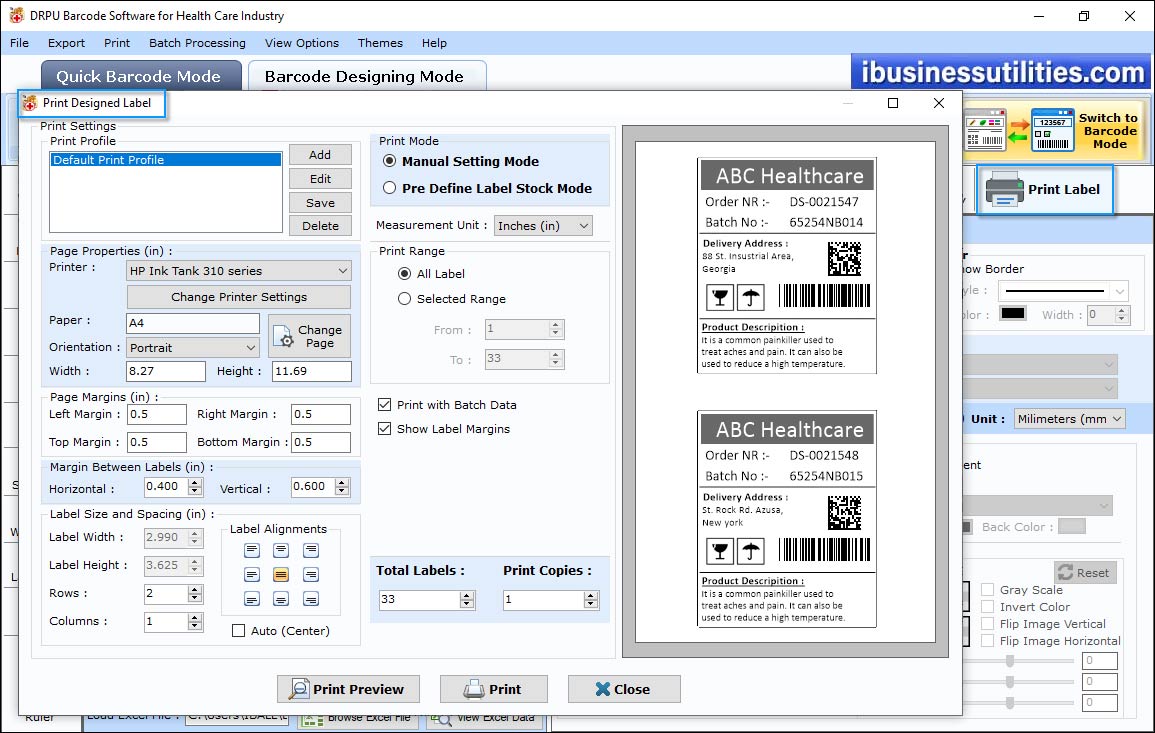The height and width of the screenshot is (733, 1155).
Task: Click the Back Color swatch
Action: pyautogui.click(x=1071, y=526)
